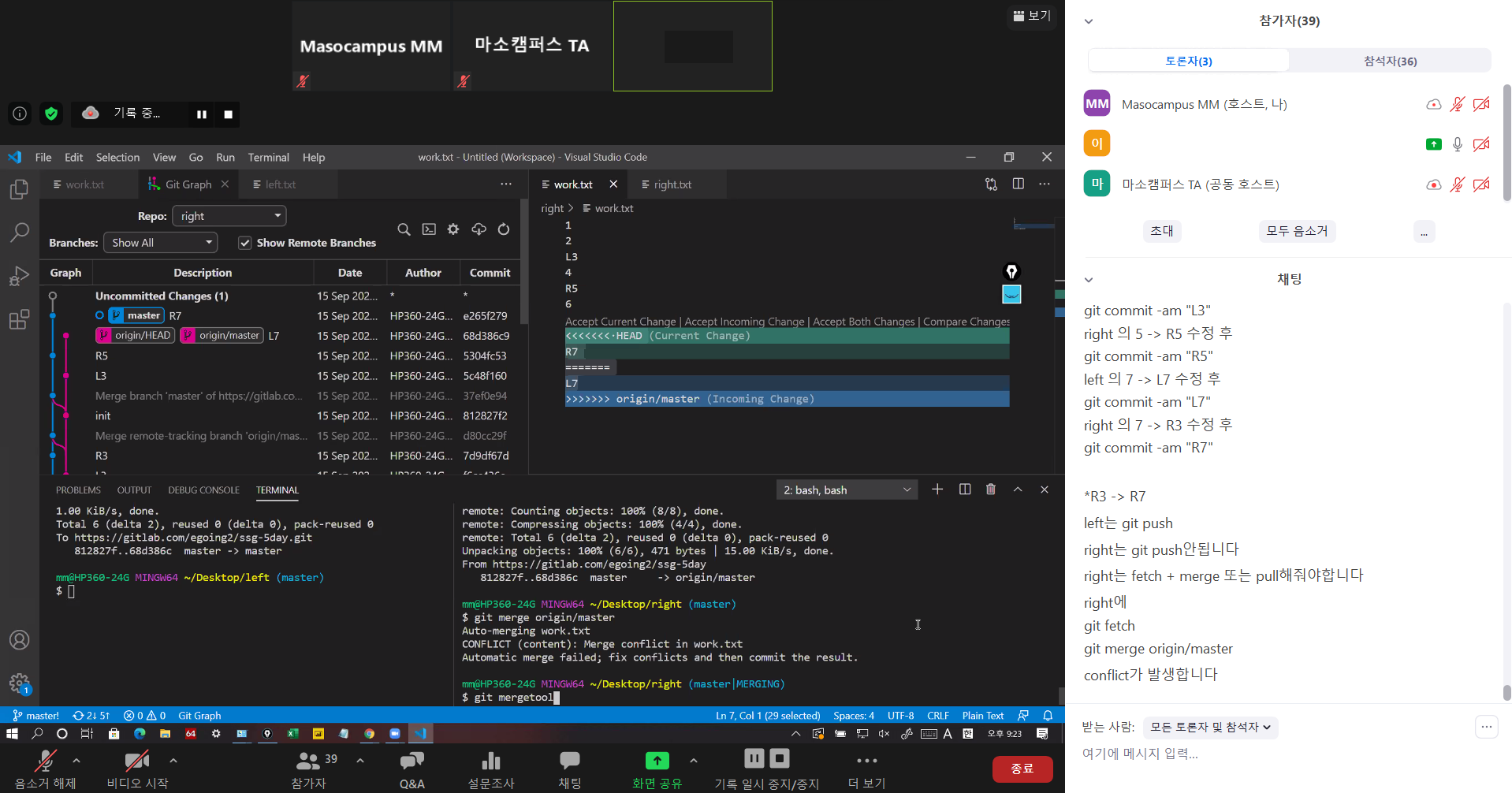Open the Extensions view icon

pos(19,319)
